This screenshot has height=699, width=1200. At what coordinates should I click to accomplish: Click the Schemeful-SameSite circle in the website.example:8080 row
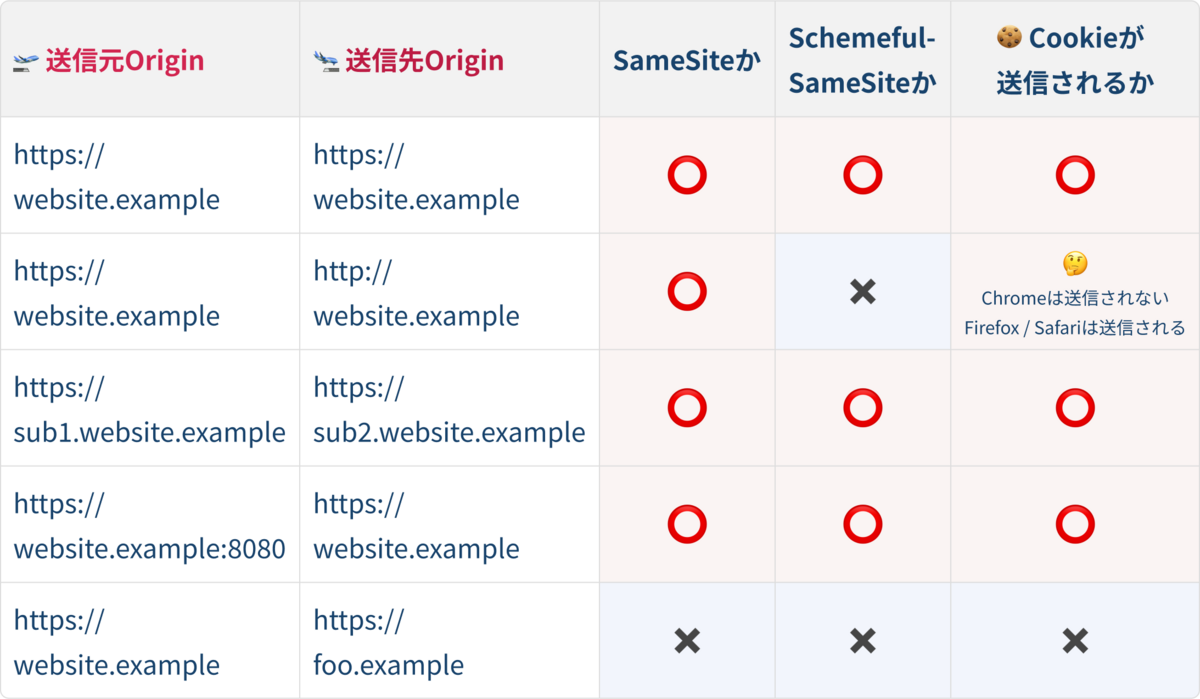(862, 524)
